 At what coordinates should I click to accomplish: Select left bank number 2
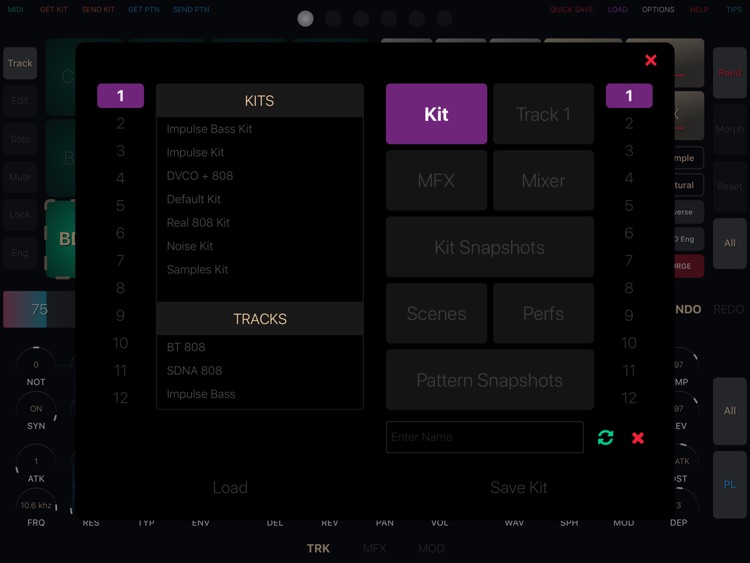point(121,123)
